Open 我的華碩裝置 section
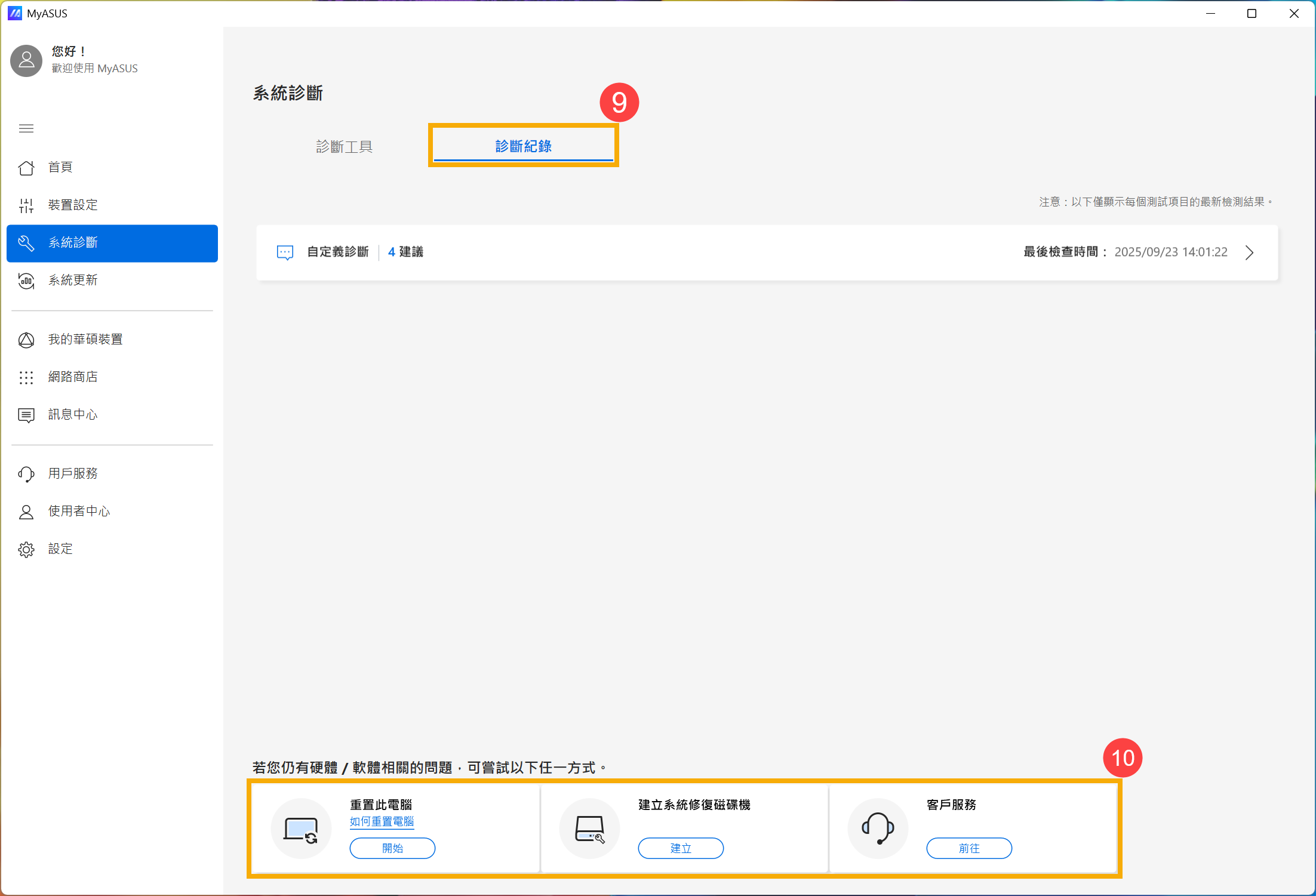1316x896 pixels. (85, 339)
